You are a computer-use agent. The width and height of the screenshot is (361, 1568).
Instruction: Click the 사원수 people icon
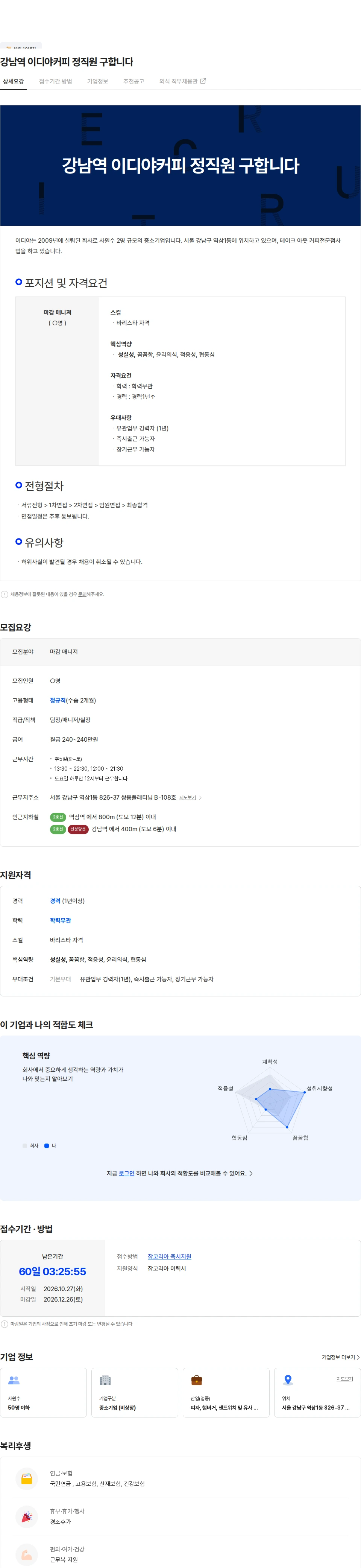point(14,1381)
